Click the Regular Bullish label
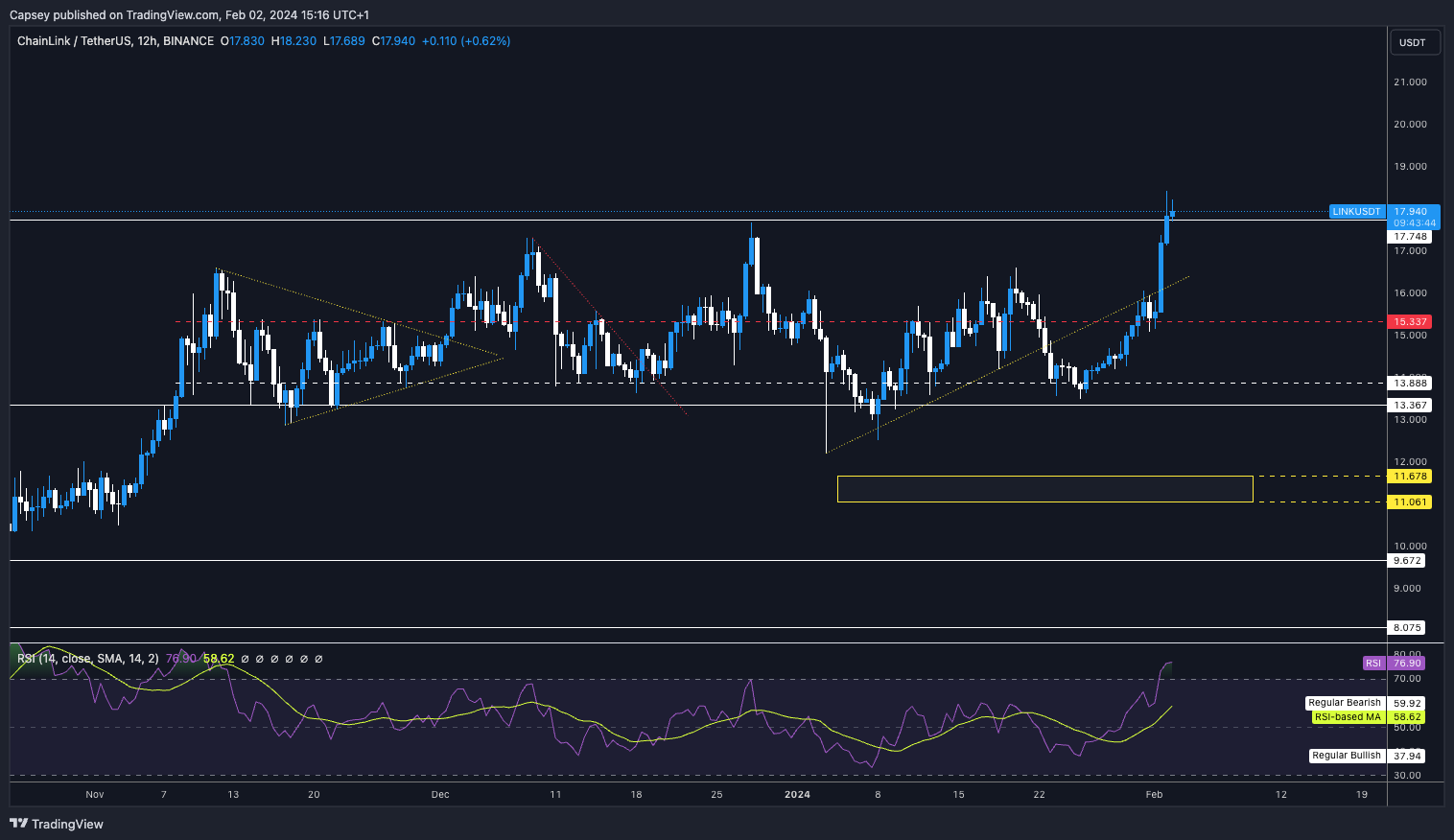Screen dimensions: 1454x840 coord(1347,756)
